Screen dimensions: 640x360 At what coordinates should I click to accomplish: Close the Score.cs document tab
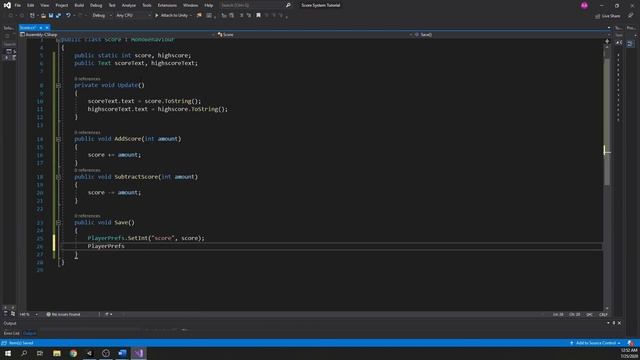(47, 28)
